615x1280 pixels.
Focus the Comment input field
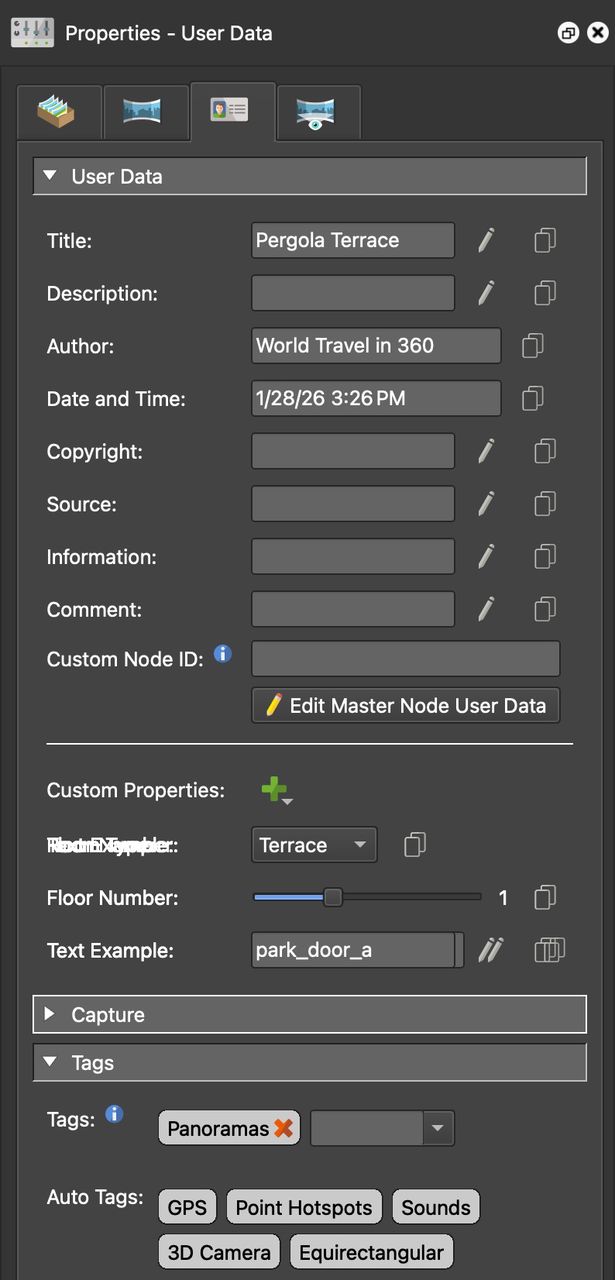(x=353, y=609)
